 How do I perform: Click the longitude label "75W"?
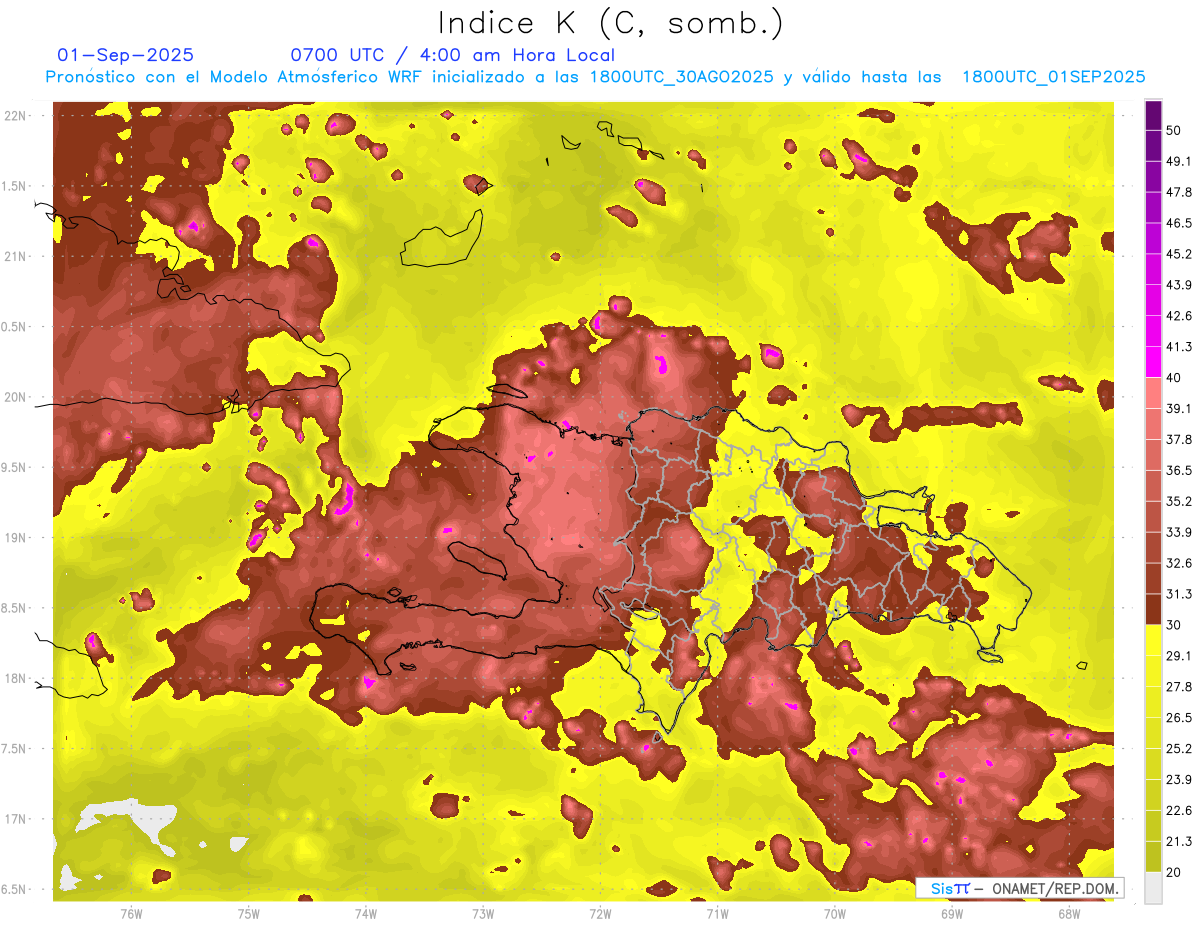pyautogui.click(x=249, y=913)
